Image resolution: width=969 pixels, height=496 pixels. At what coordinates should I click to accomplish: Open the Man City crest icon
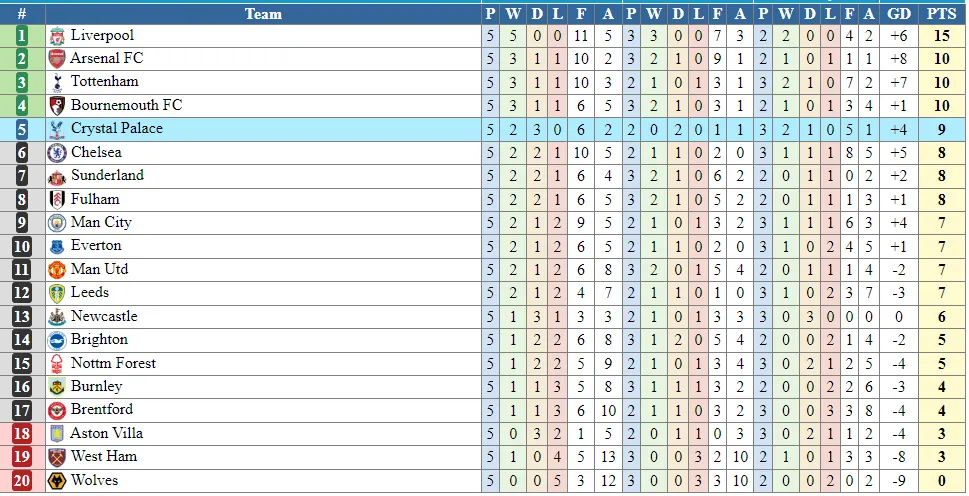click(x=57, y=223)
